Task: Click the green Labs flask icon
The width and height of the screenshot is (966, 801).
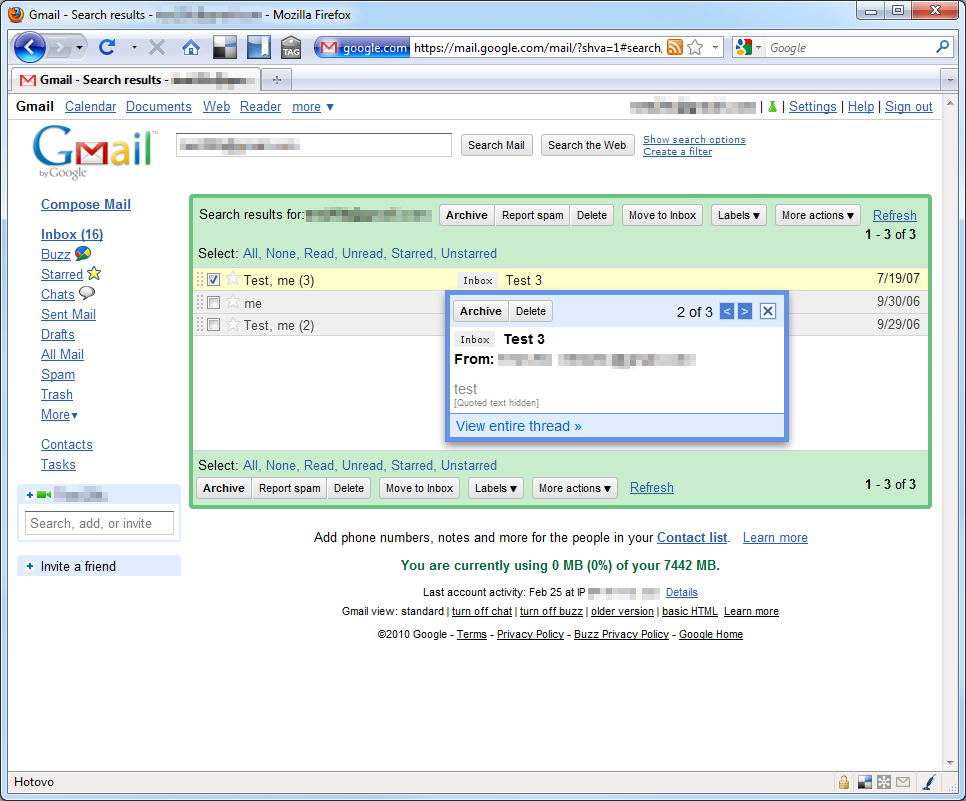Action: pyautogui.click(x=772, y=107)
